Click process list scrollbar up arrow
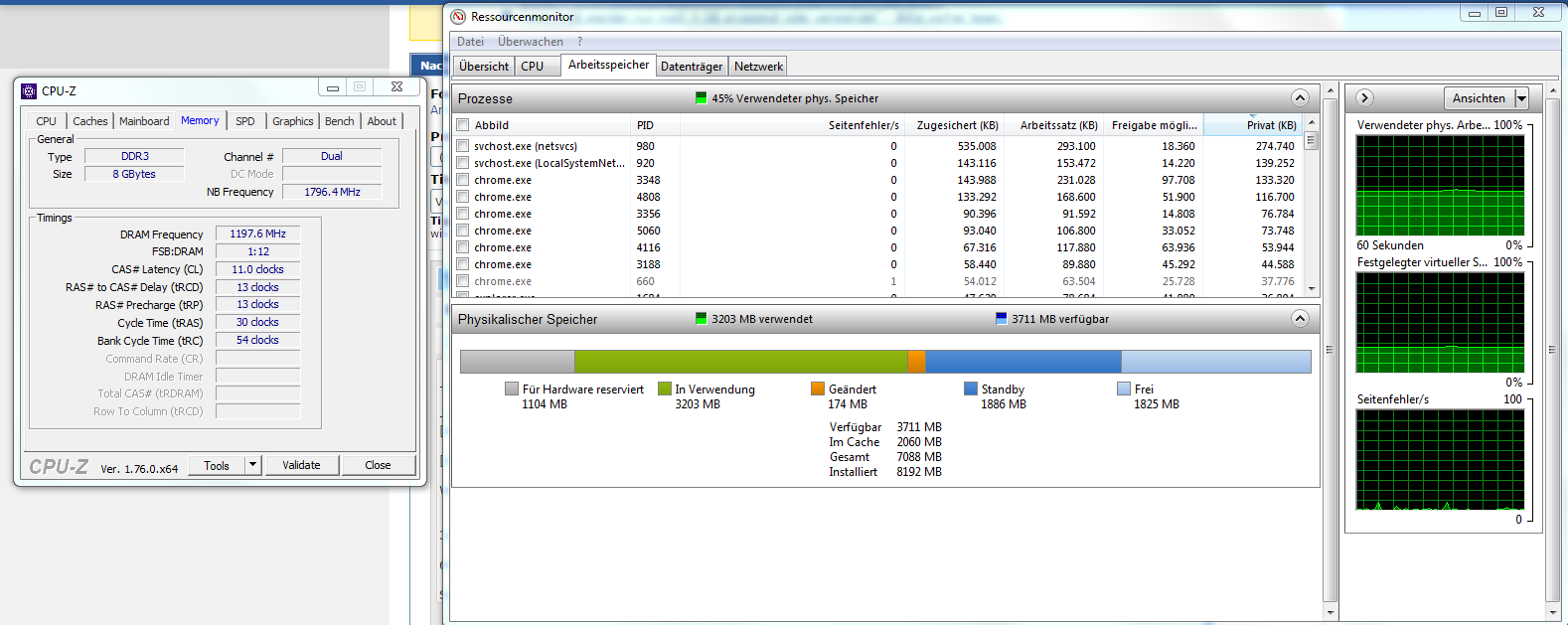Screen dimensions: 1568x625 click(1312, 122)
